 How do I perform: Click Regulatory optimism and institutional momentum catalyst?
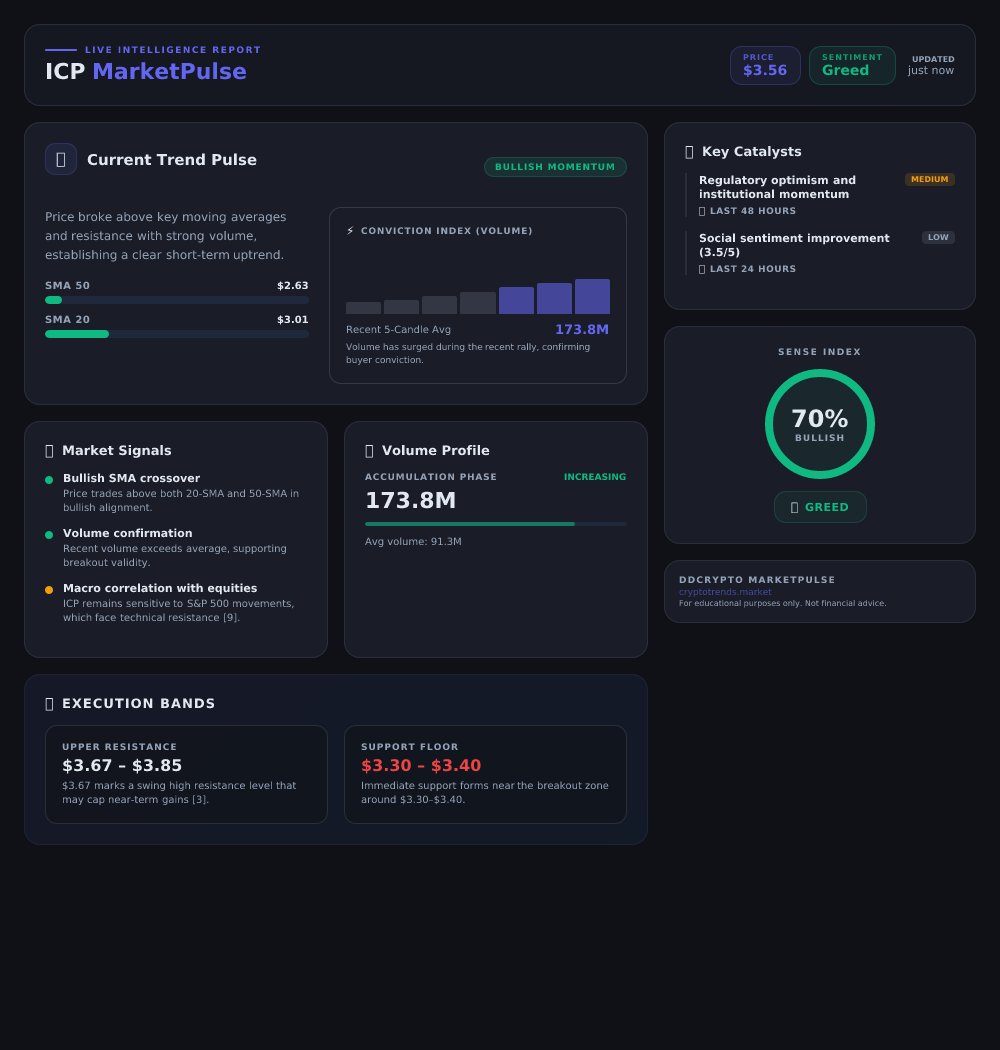777,187
